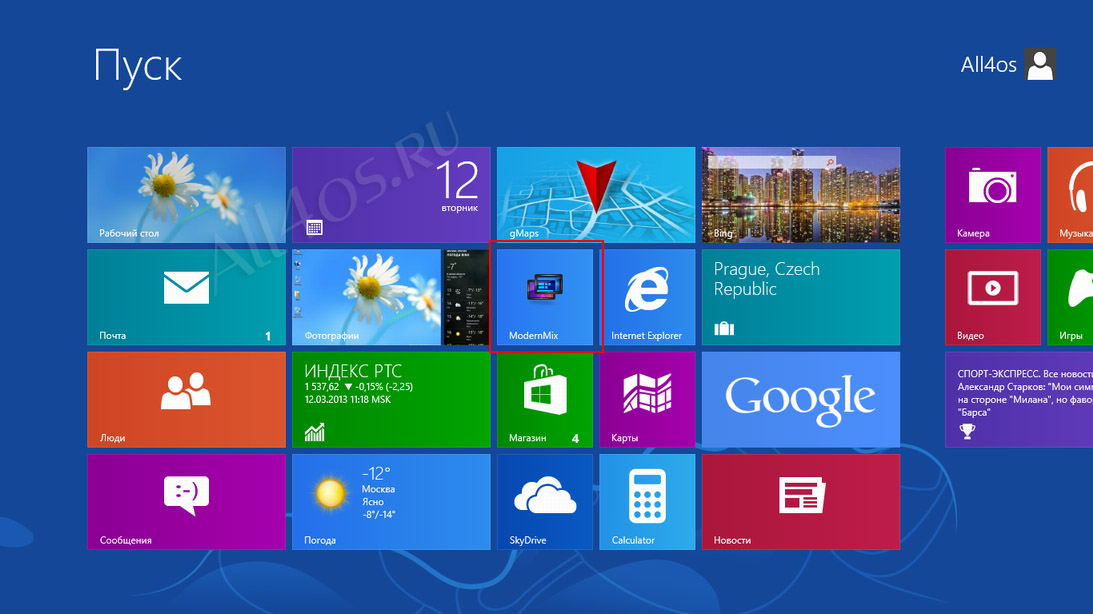
Task: Open the Погода weather tile for Москва
Action: tap(391, 502)
